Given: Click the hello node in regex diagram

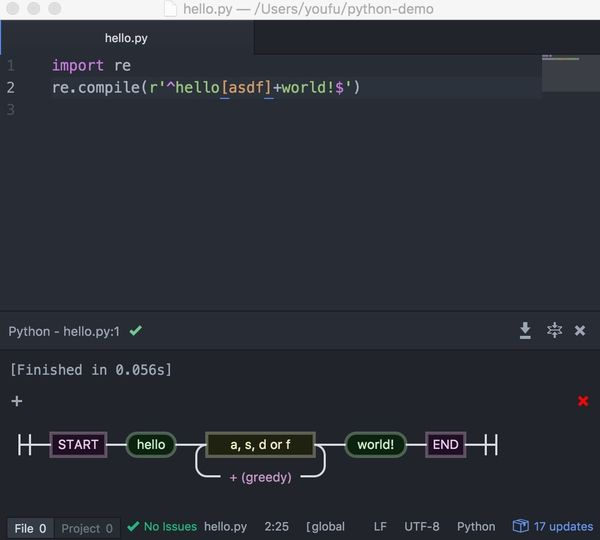Looking at the screenshot, I should (x=151, y=444).
